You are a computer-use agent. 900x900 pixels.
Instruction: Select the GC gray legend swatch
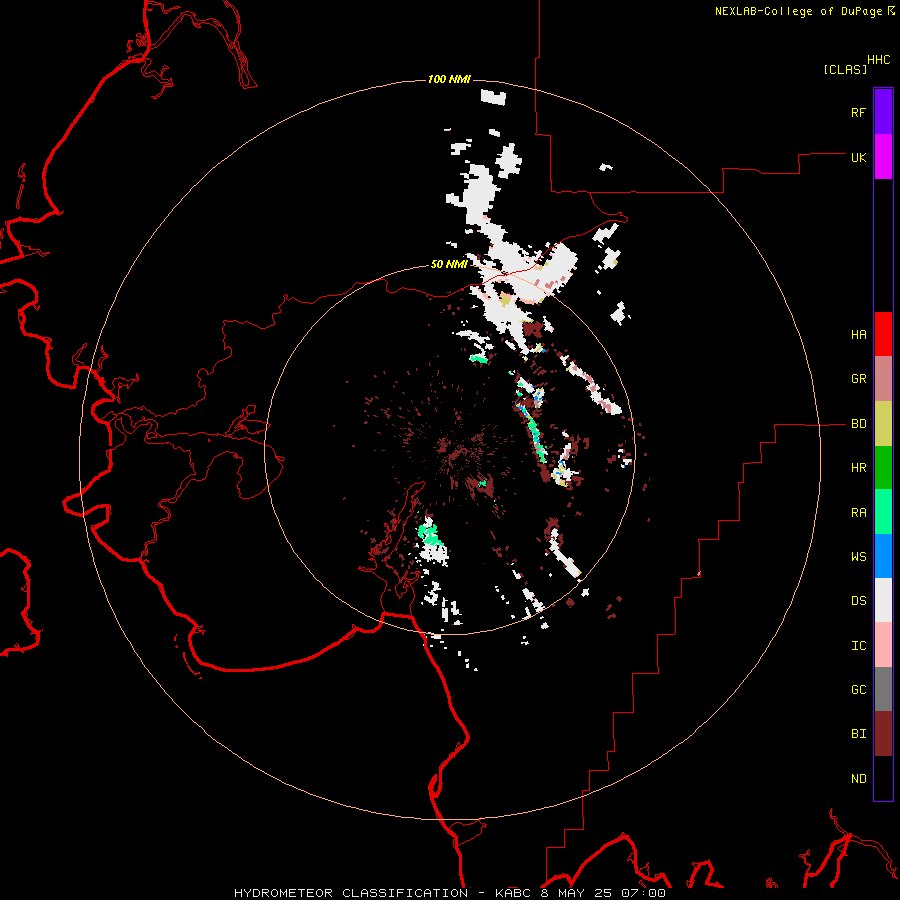pos(883,689)
